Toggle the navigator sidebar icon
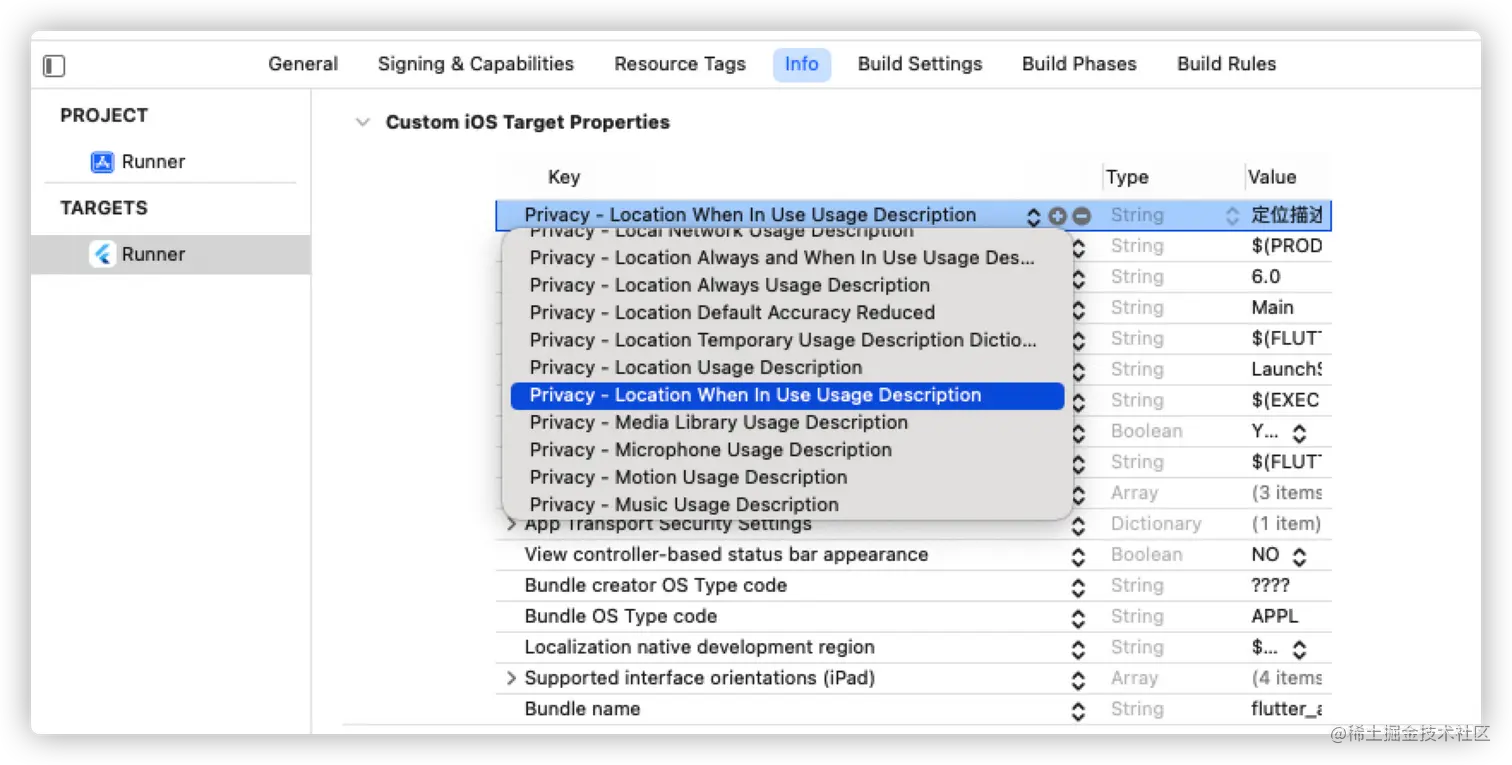Viewport: 1512px width, 765px height. coord(54,66)
